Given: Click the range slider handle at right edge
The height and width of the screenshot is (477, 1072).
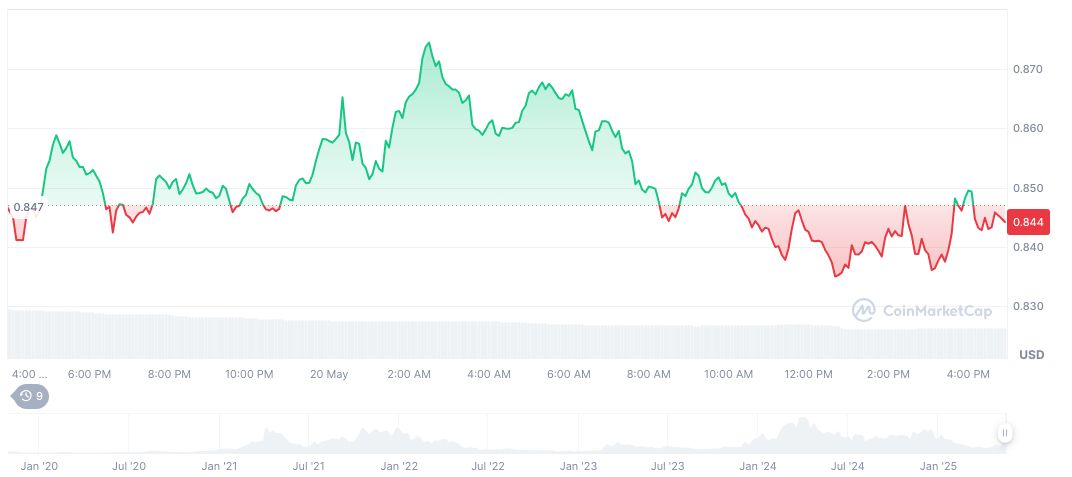Looking at the screenshot, I should point(1004,433).
